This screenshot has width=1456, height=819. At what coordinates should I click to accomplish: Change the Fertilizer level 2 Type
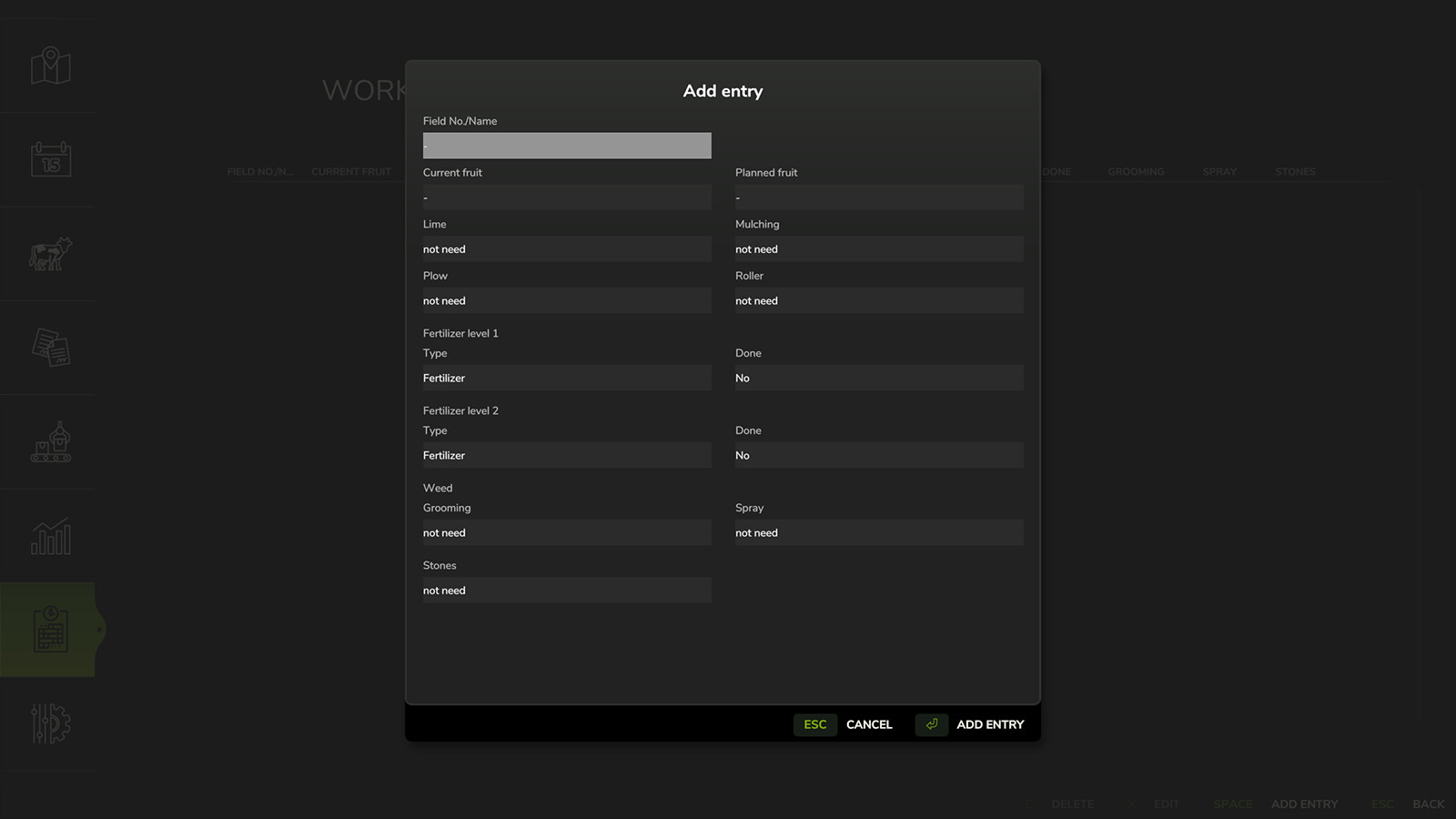click(566, 454)
